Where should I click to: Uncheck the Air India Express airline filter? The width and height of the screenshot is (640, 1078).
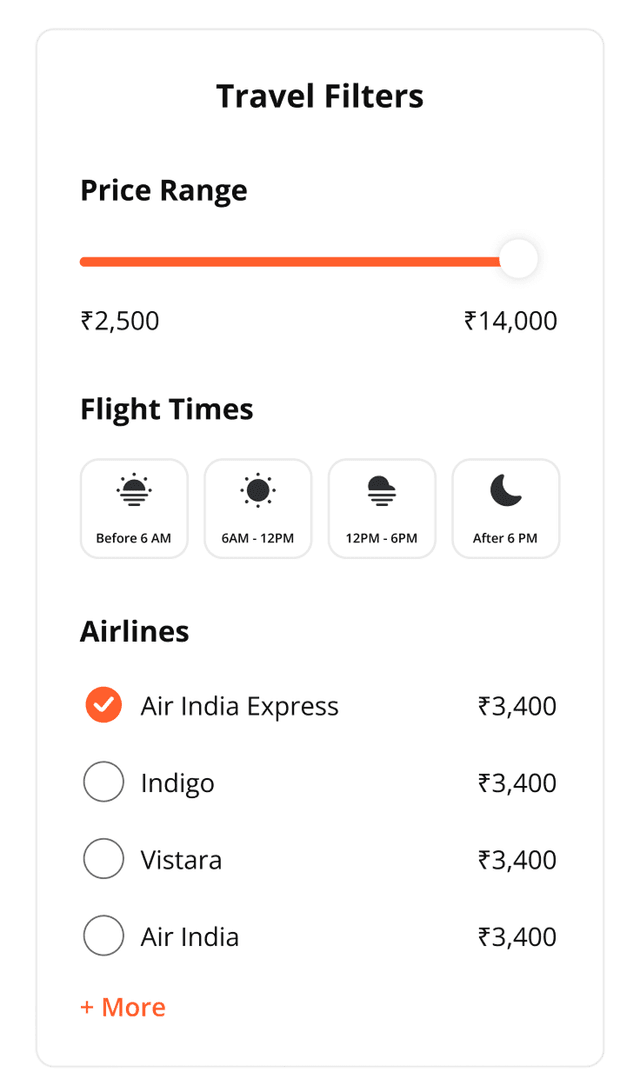pos(104,705)
